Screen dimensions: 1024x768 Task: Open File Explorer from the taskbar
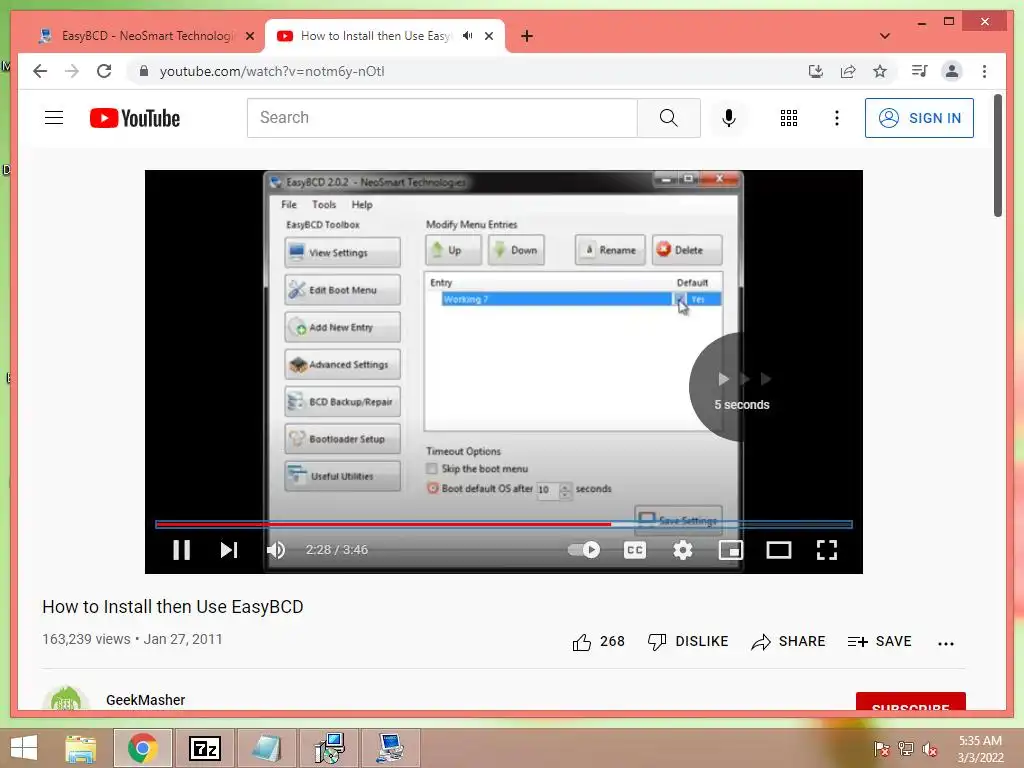(81, 748)
